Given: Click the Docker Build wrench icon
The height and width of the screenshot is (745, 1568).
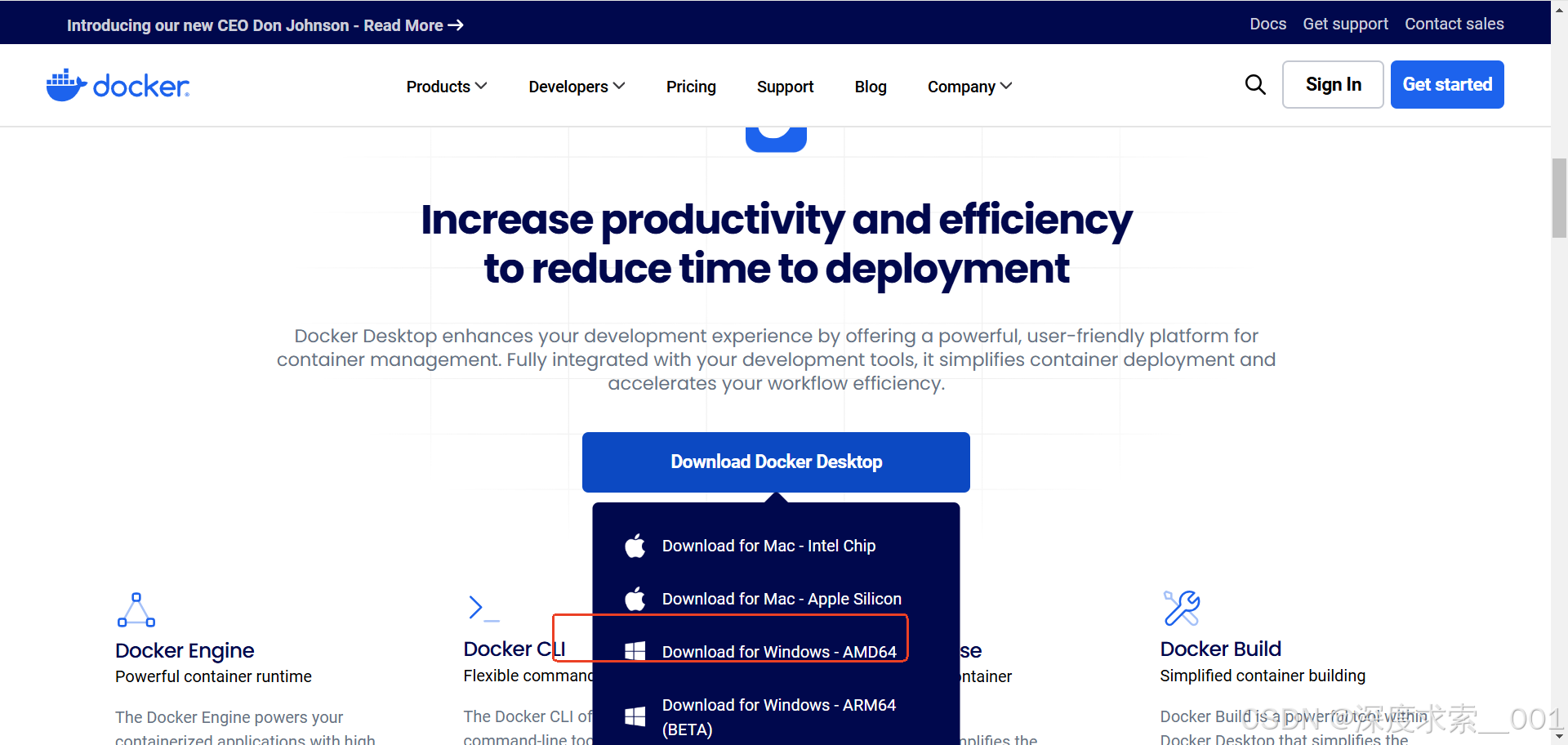Looking at the screenshot, I should tap(1182, 608).
